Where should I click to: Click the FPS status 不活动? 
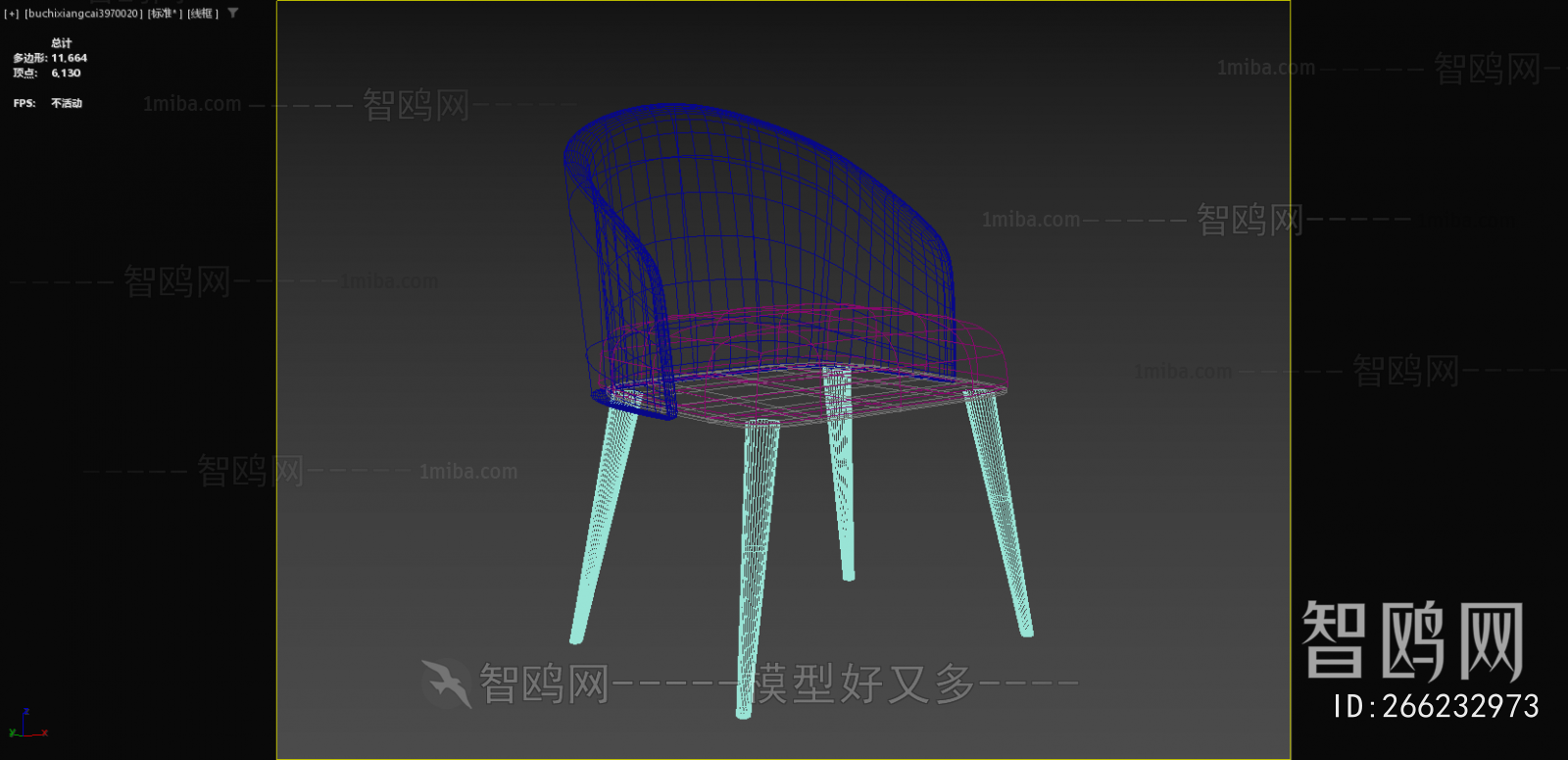[x=67, y=103]
